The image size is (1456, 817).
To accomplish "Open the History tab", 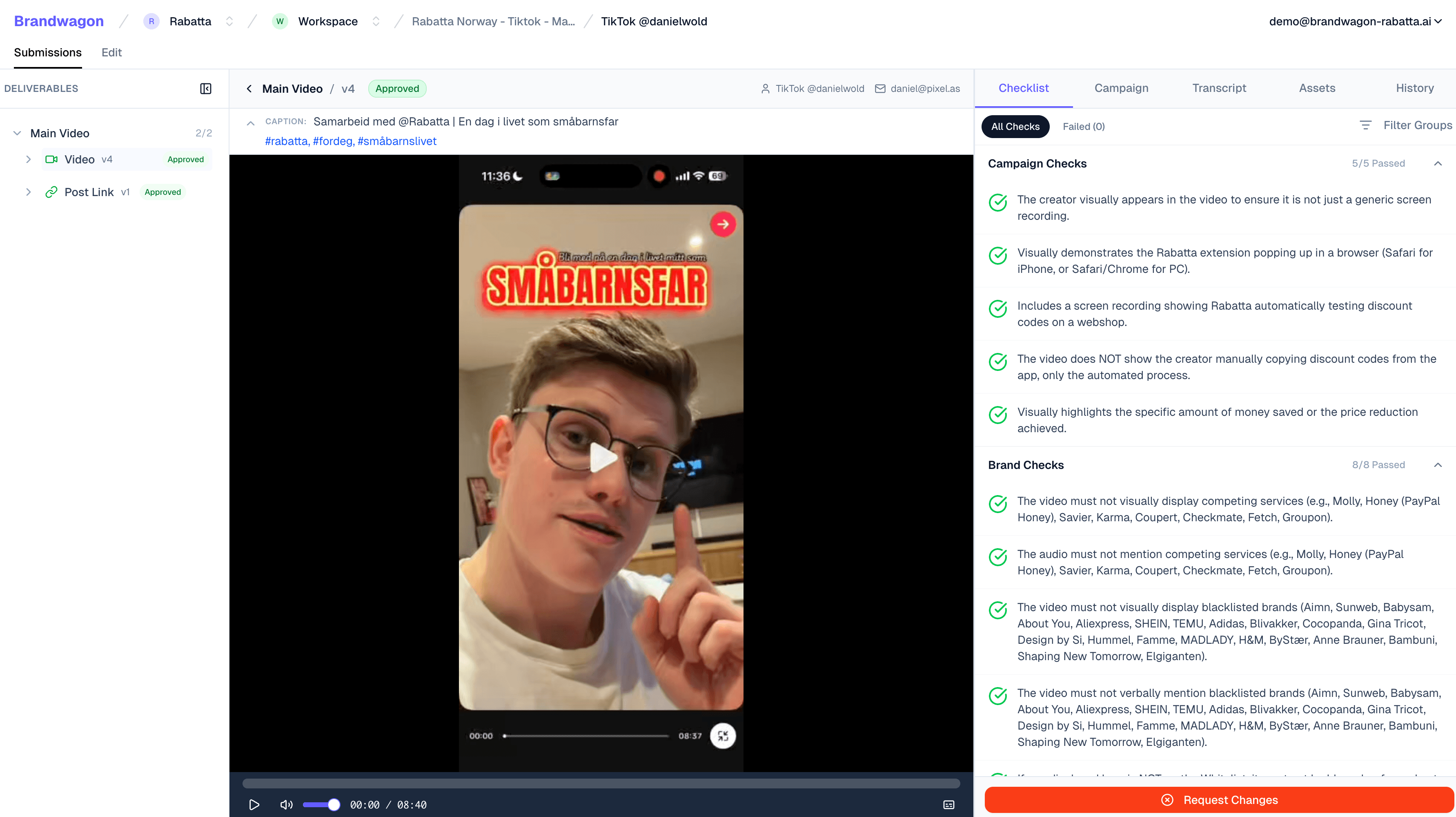I will point(1415,88).
